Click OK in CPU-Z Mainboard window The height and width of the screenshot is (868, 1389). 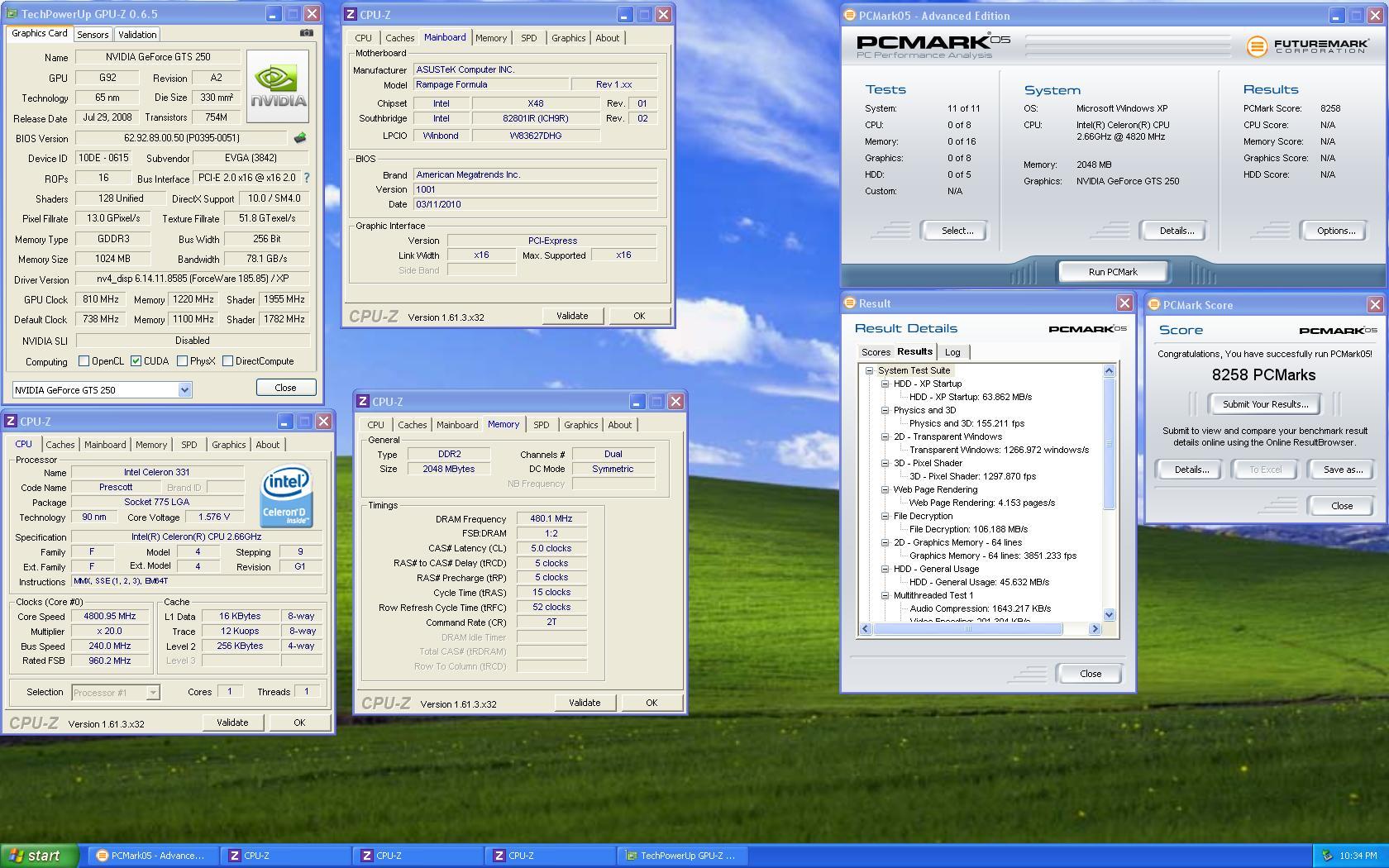coord(639,316)
